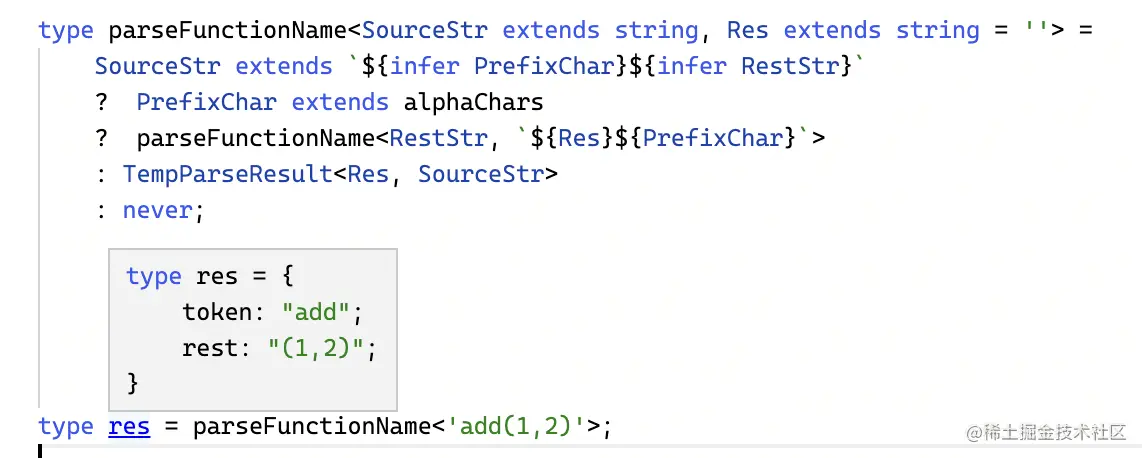Click the hover tooltip type res header
Screen dimensions: 1142x458
pyautogui.click(x=210, y=277)
